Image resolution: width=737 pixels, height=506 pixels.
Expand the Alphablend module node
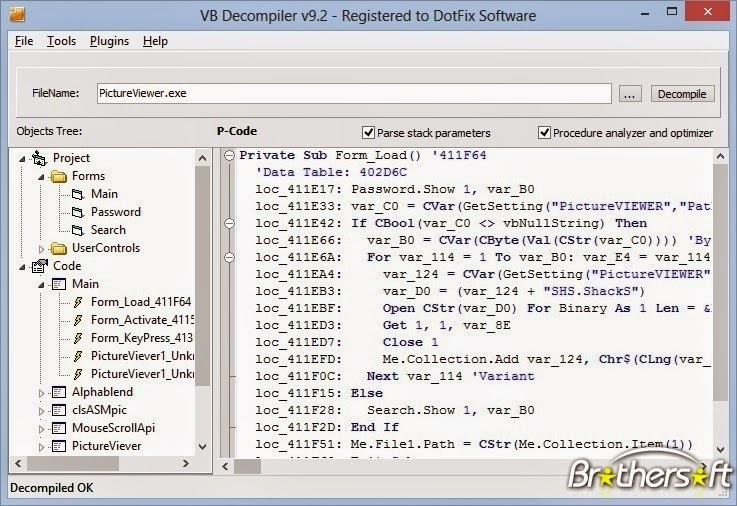tap(41, 393)
